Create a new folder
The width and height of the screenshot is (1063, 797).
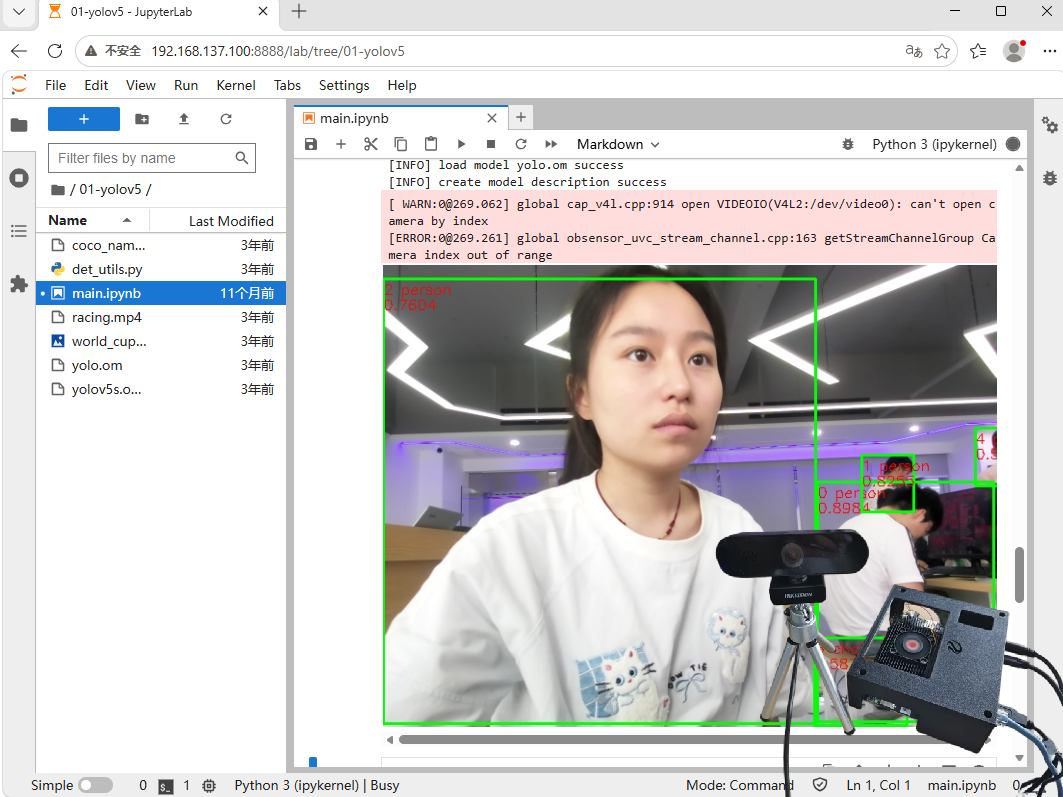click(x=142, y=119)
